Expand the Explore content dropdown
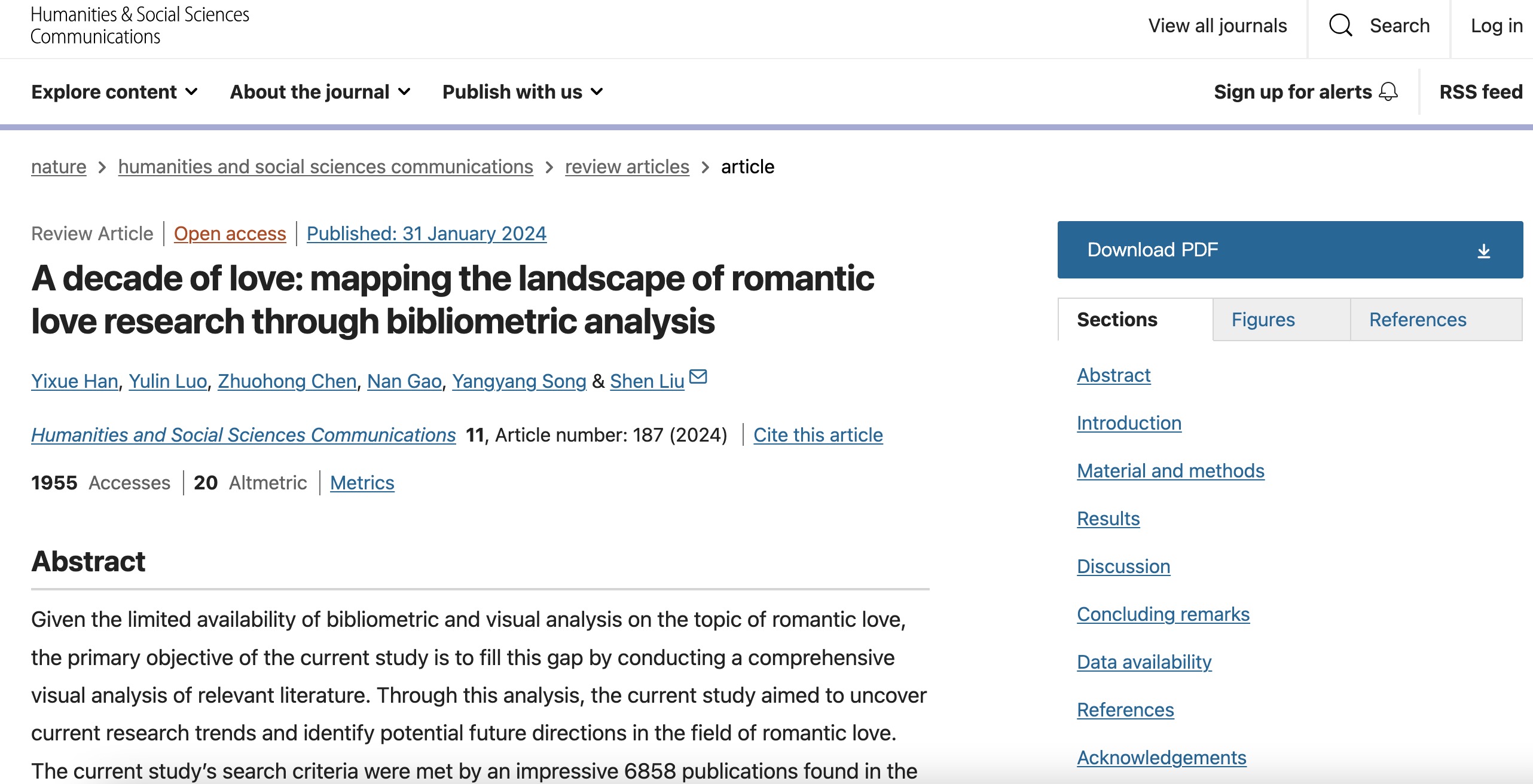 point(114,91)
